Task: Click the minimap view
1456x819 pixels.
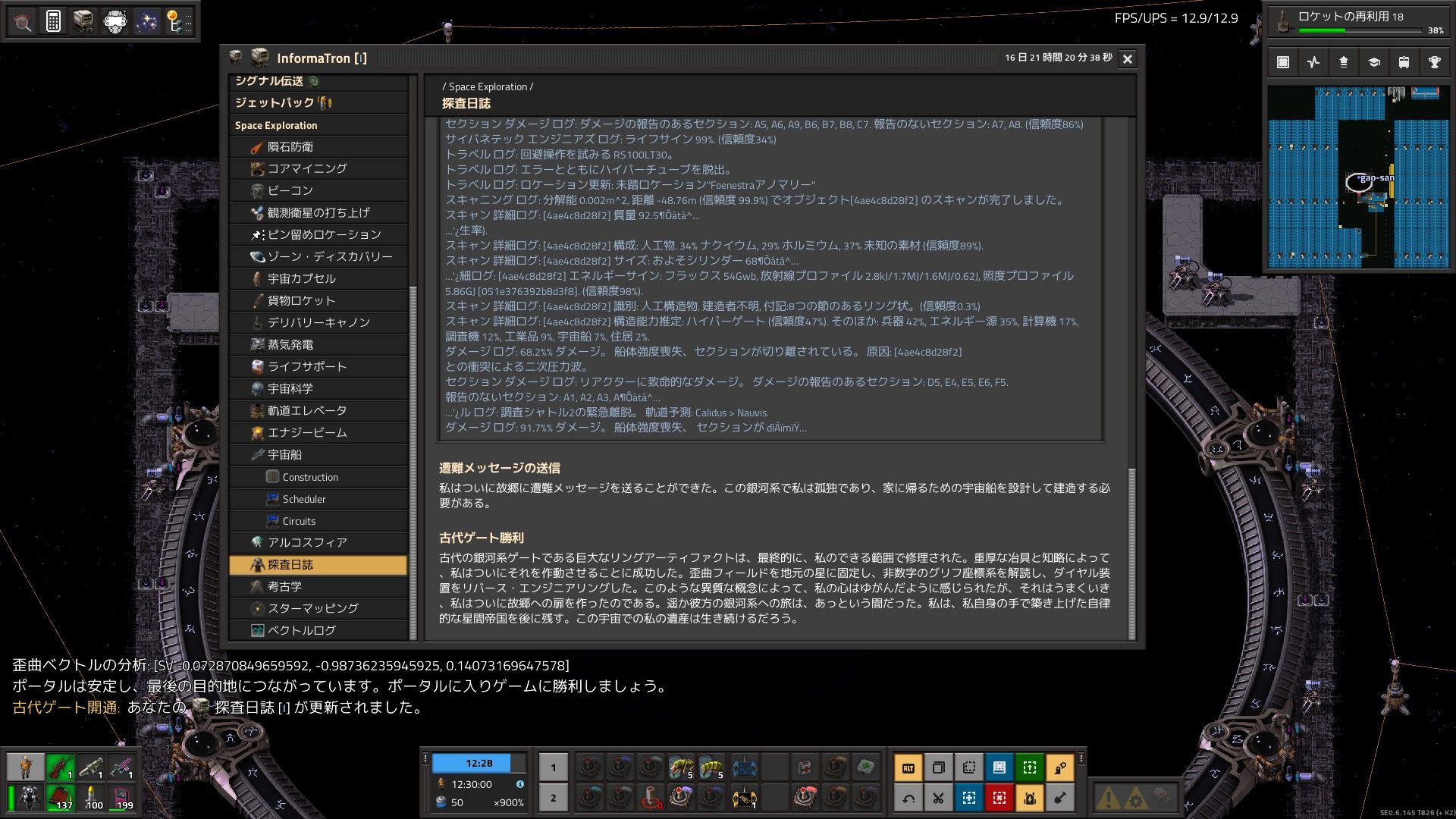Action: (1358, 177)
